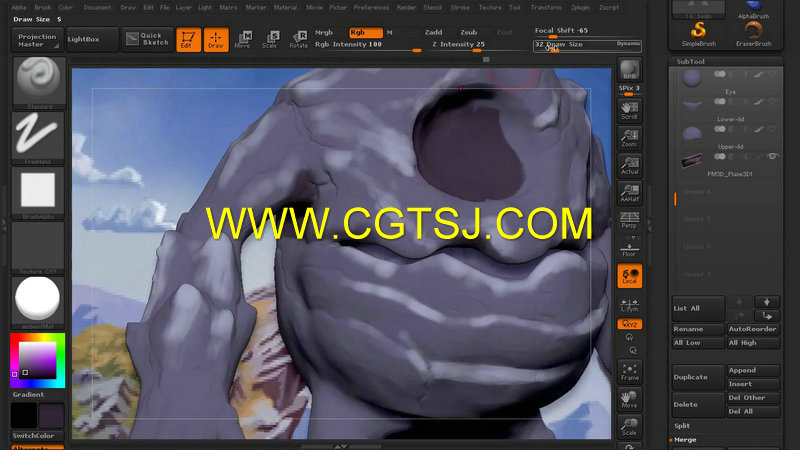Screen dimensions: 800x450
Task: Open the Render menu
Action: 406,8
